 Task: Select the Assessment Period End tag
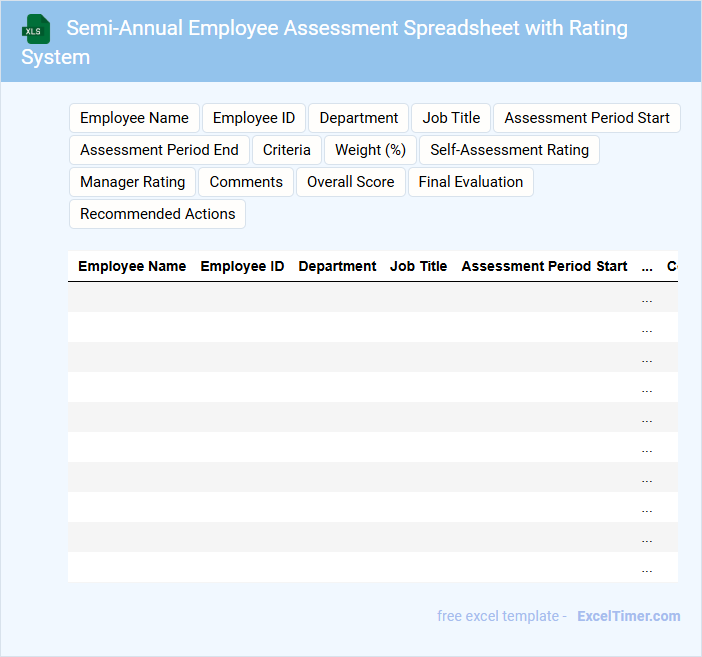[x=159, y=150]
